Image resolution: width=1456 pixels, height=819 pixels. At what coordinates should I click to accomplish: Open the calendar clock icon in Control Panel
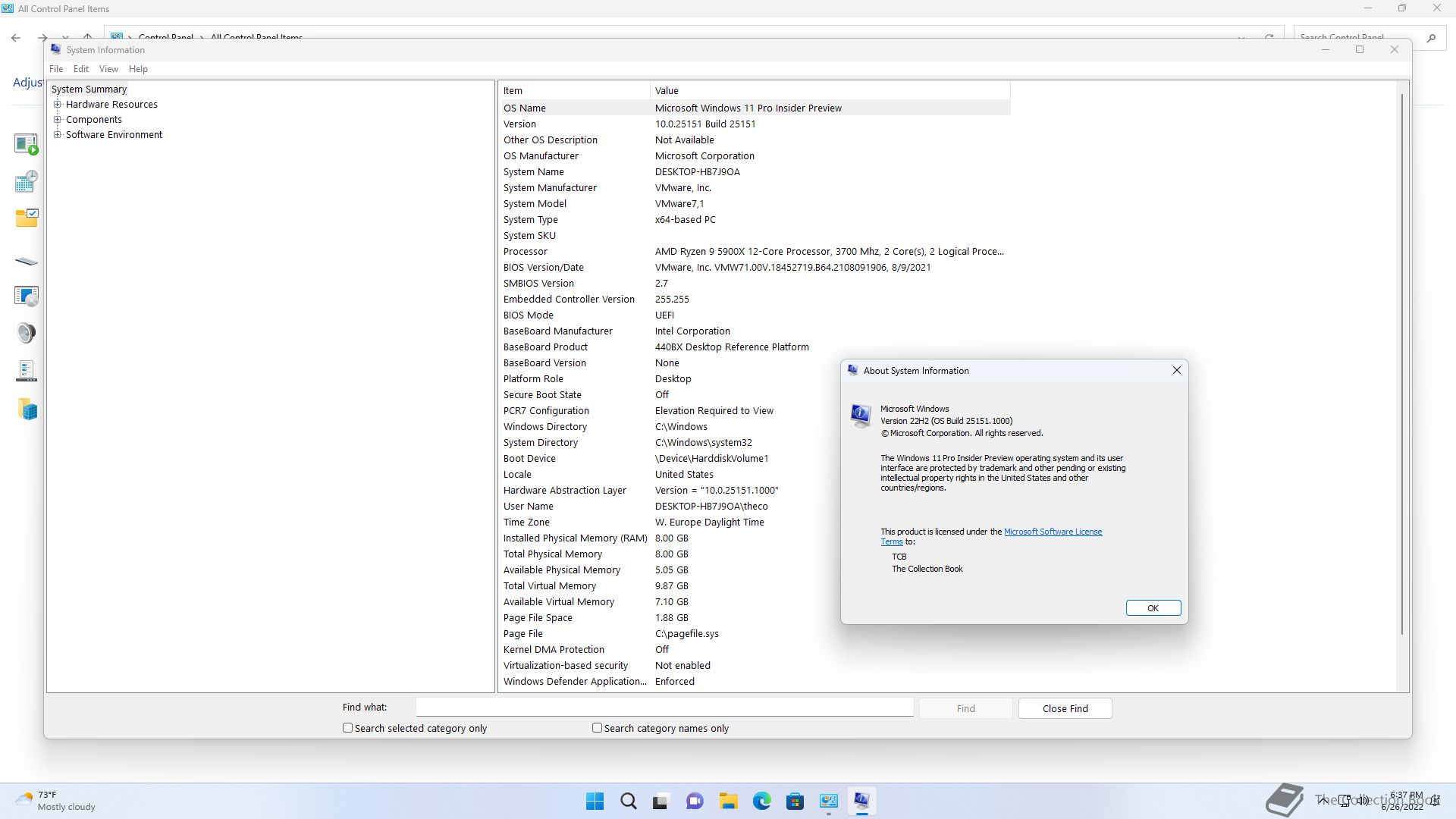click(x=27, y=181)
